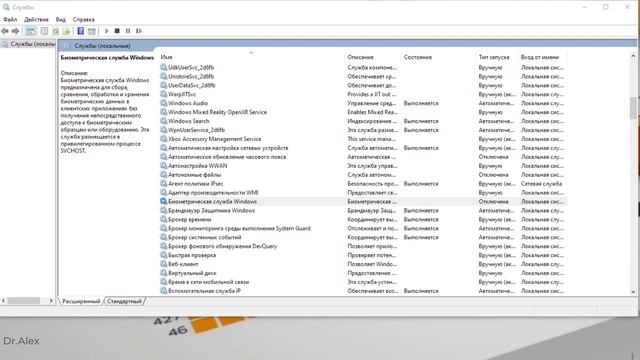Click the gear icon beside WarpJITSvc
The width and height of the screenshot is (640, 360).
(164, 94)
